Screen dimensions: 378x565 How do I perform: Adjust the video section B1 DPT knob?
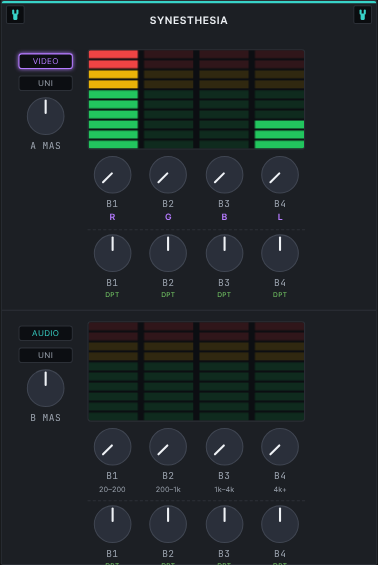point(112,253)
